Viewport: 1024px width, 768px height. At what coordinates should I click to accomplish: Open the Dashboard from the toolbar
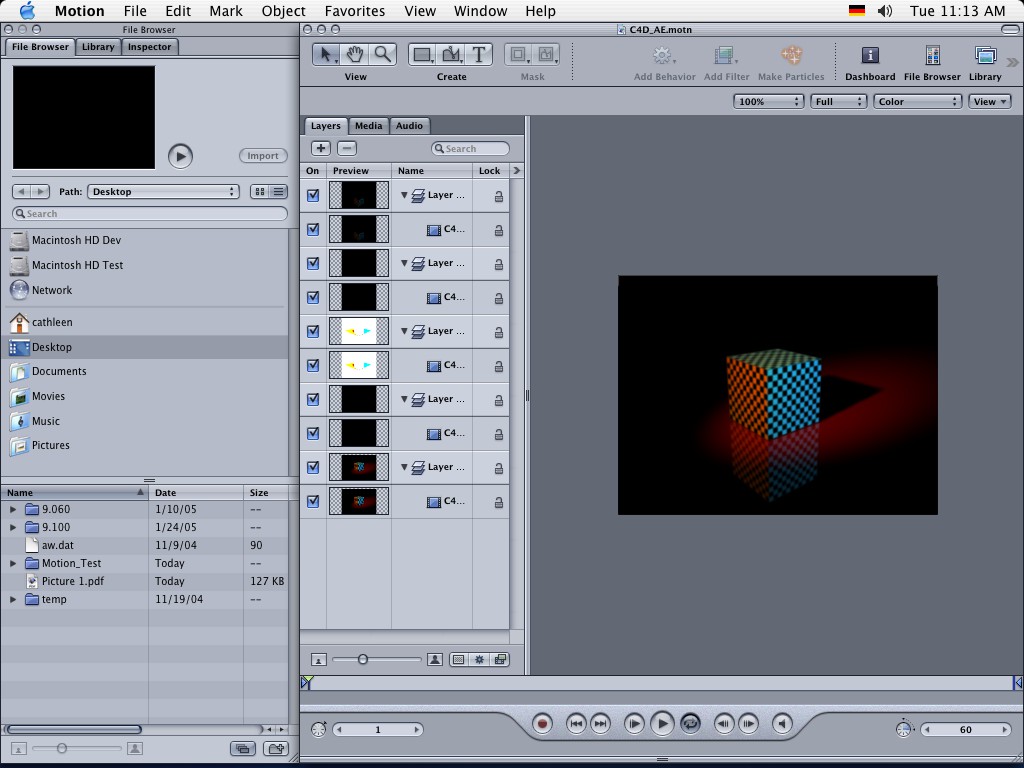pyautogui.click(x=870, y=56)
